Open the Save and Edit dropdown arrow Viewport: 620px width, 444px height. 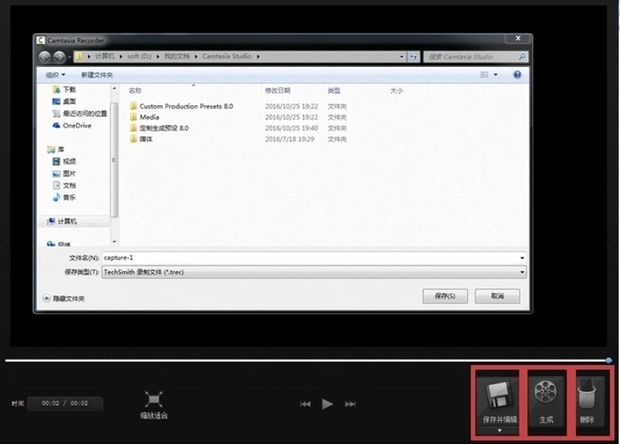point(499,430)
